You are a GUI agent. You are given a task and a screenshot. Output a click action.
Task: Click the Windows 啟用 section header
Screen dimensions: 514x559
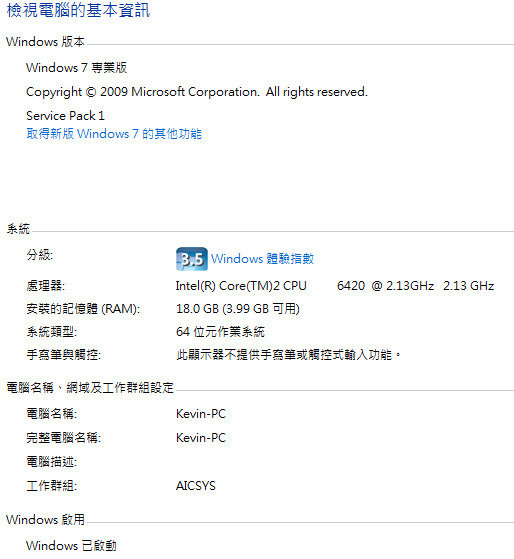(45, 520)
